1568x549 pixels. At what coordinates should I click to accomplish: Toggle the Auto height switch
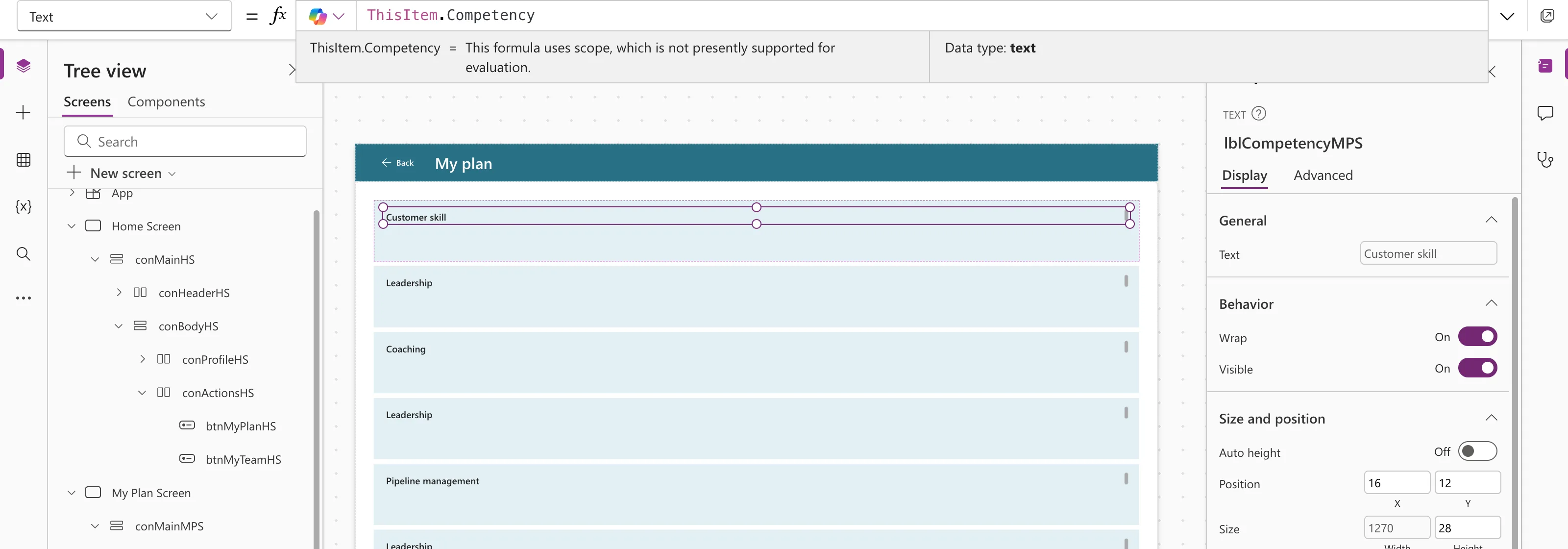click(x=1477, y=451)
